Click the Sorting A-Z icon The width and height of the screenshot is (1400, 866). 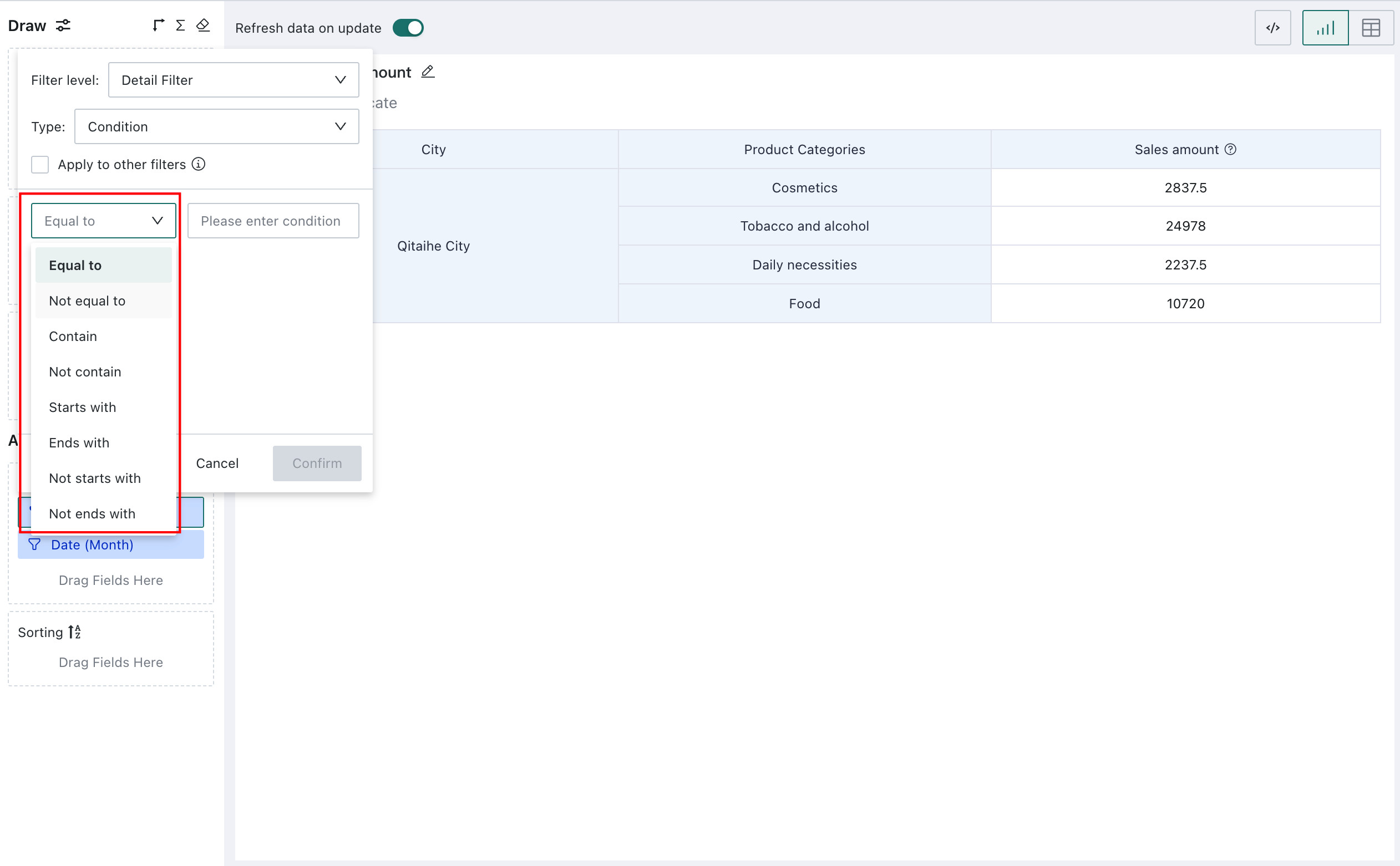click(x=74, y=631)
